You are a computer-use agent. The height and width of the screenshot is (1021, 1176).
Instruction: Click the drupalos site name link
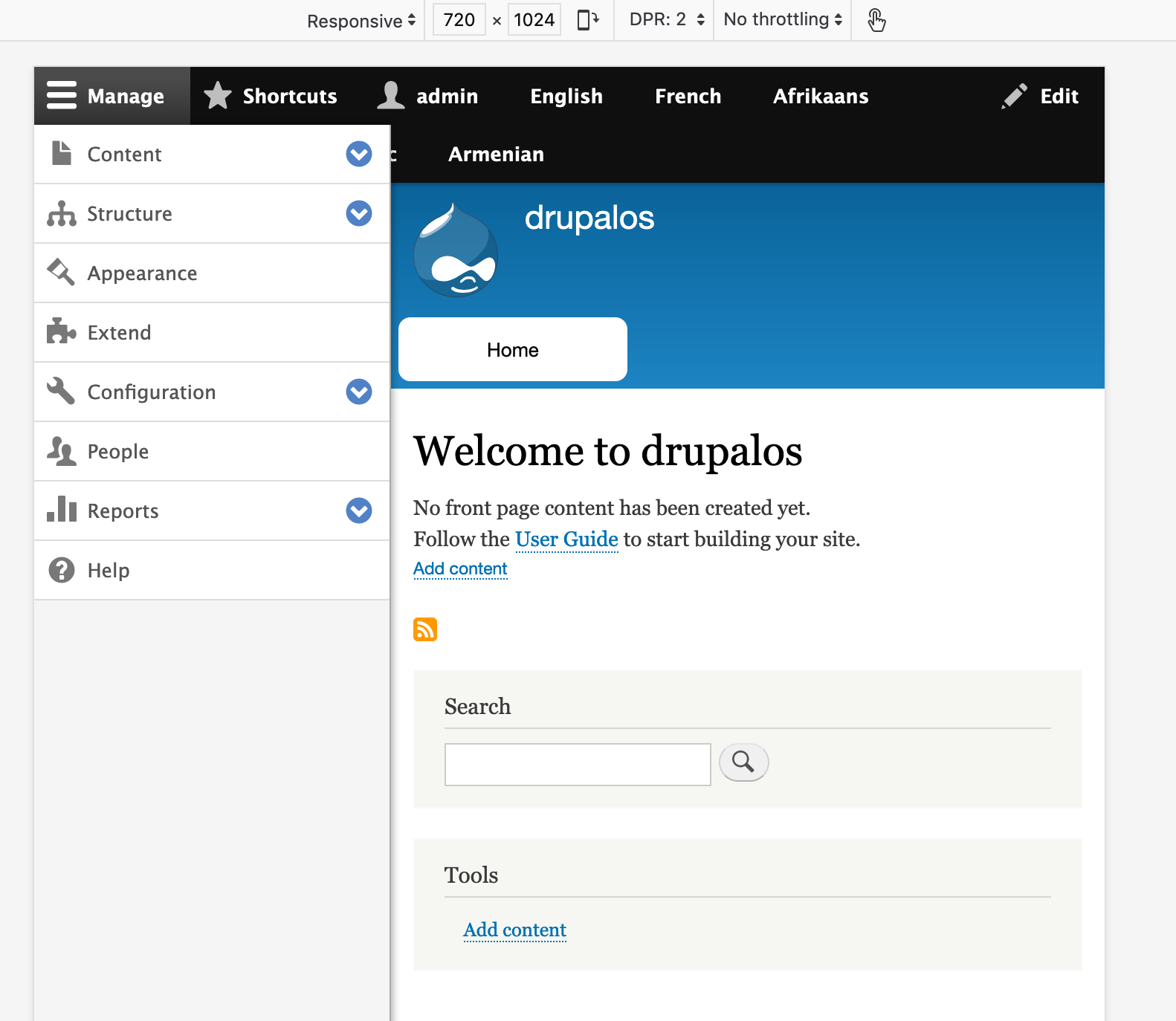point(589,218)
